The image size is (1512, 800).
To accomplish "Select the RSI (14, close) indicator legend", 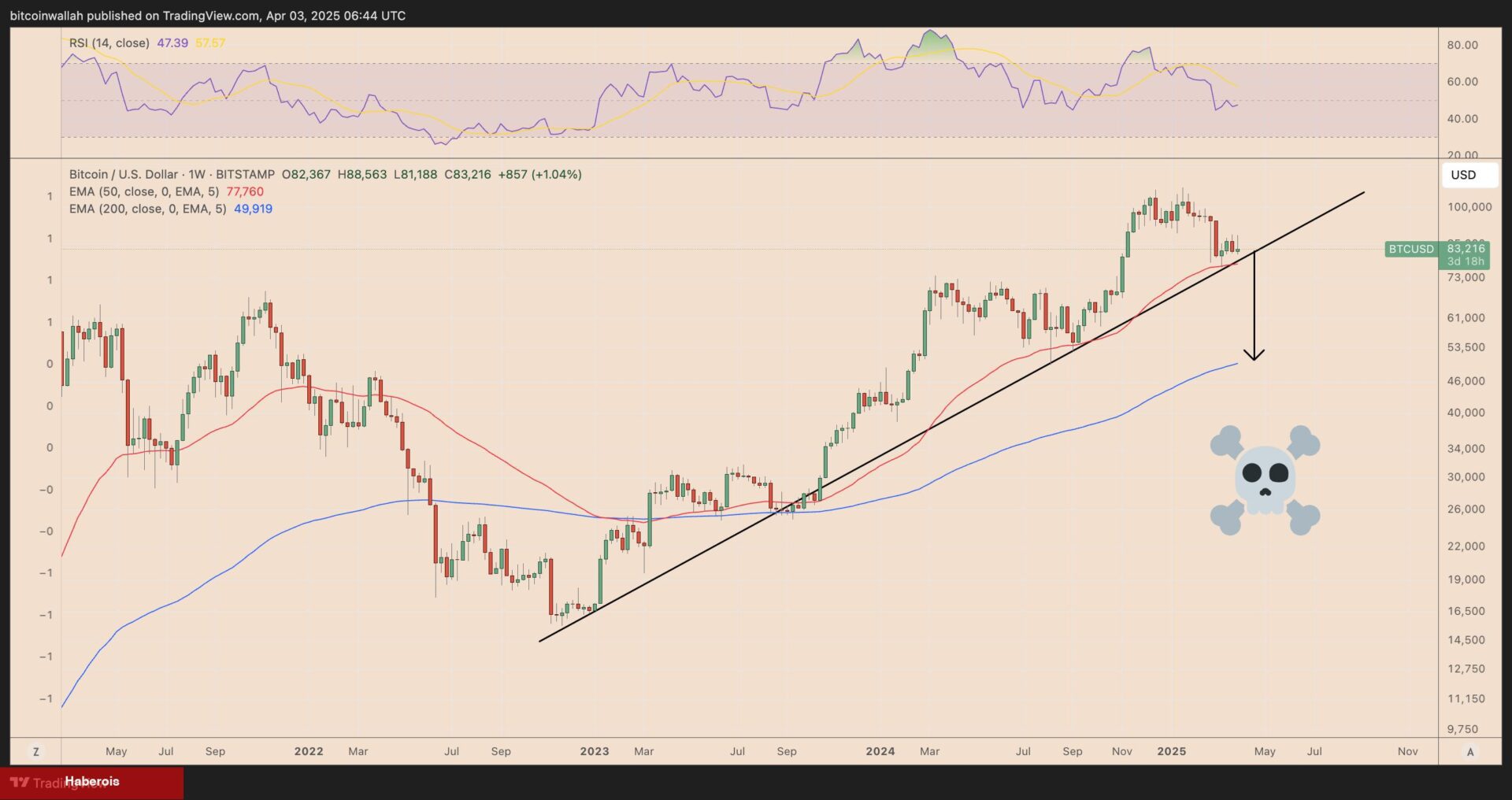I will [109, 43].
